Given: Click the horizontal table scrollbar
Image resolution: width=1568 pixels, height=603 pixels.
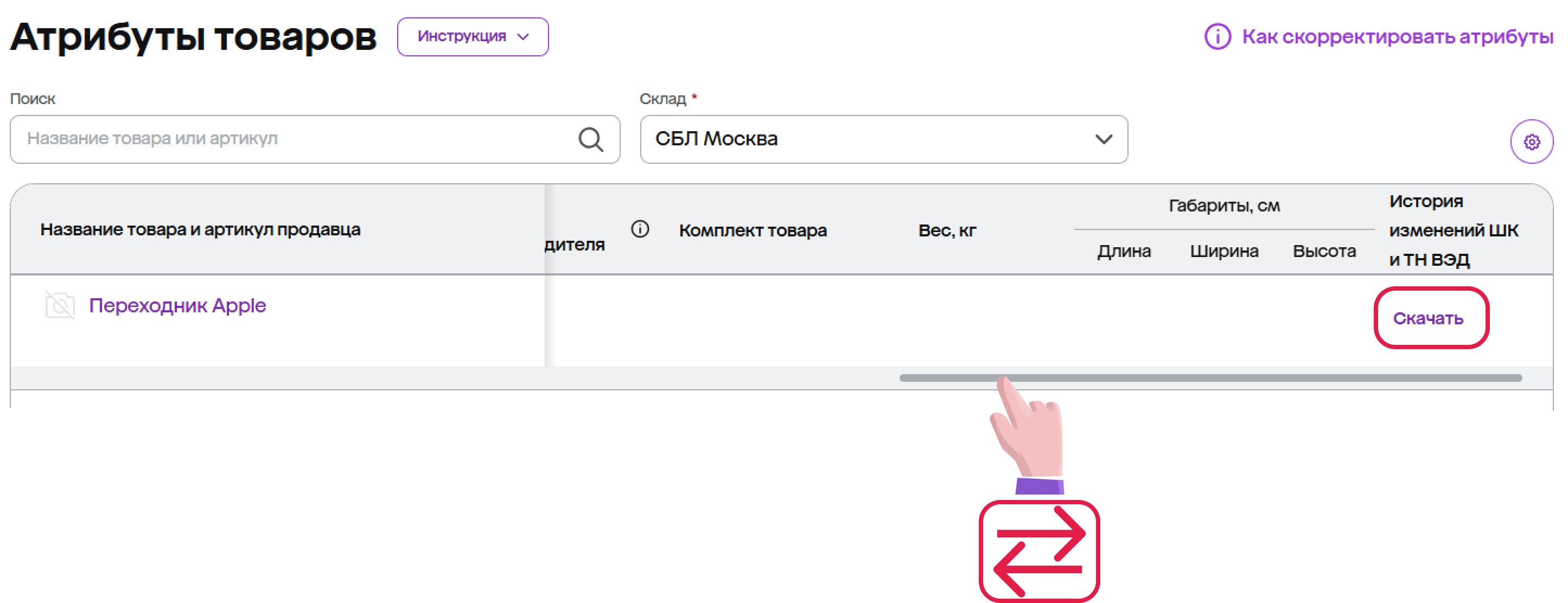Looking at the screenshot, I should pyautogui.click(x=1209, y=378).
